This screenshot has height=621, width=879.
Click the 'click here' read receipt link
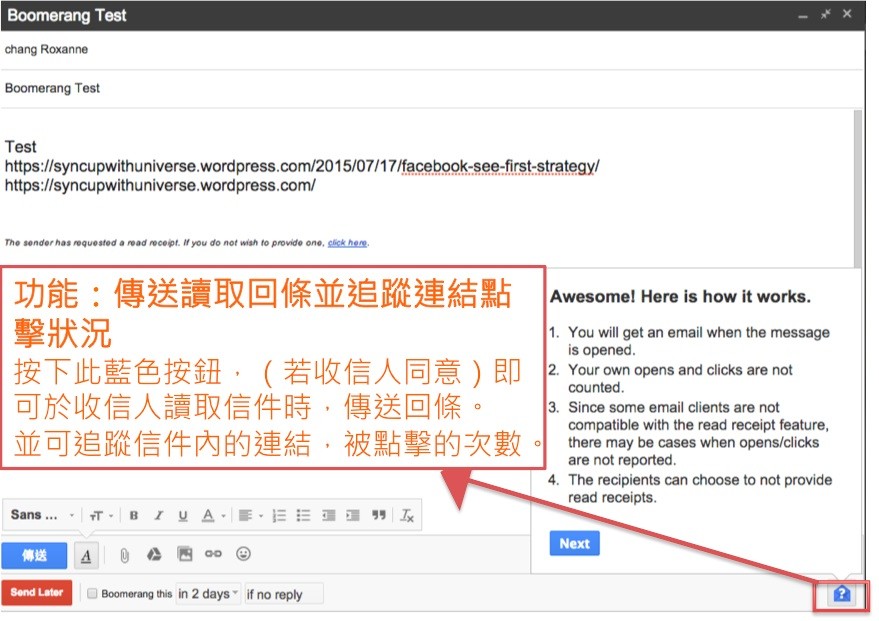pos(347,243)
